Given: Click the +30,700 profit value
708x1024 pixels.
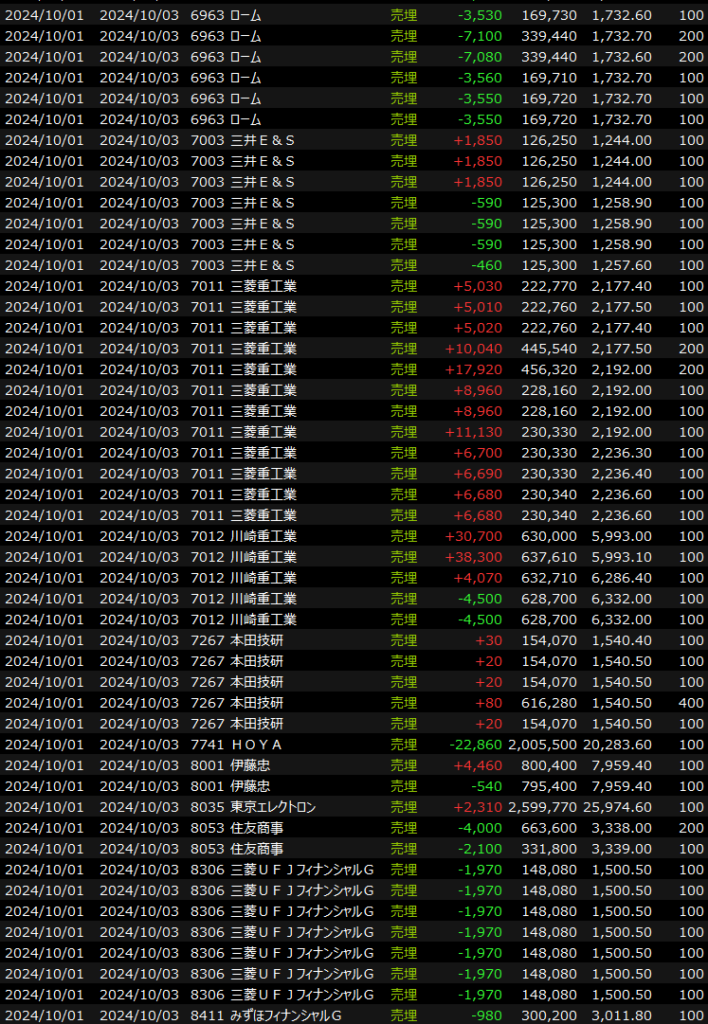Looking at the screenshot, I should tap(473, 536).
